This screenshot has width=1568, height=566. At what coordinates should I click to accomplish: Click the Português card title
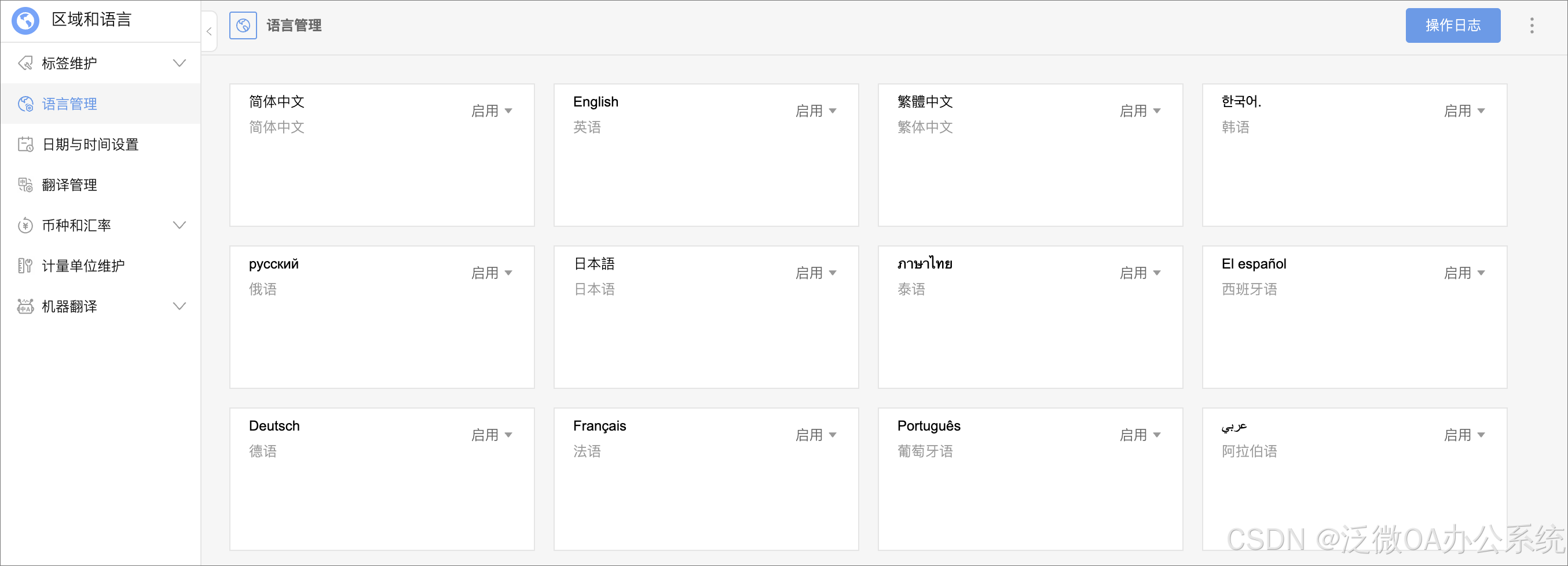pos(929,425)
